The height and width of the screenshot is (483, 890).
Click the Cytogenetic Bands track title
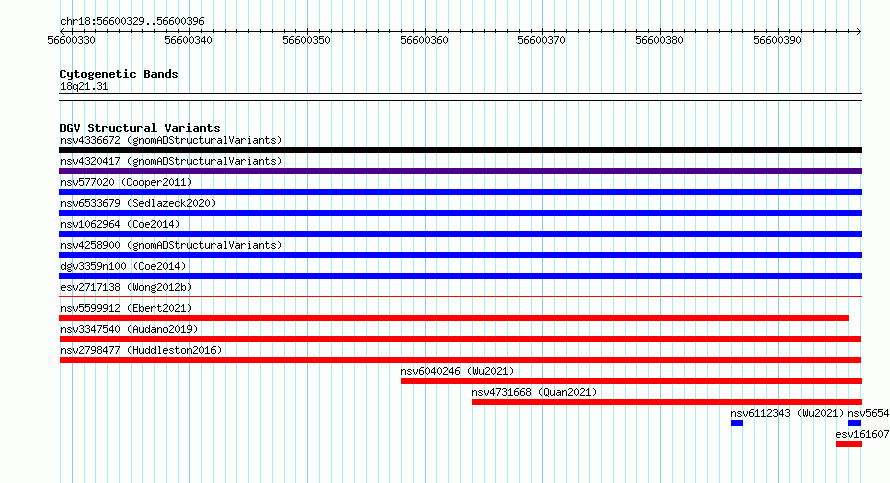click(119, 74)
